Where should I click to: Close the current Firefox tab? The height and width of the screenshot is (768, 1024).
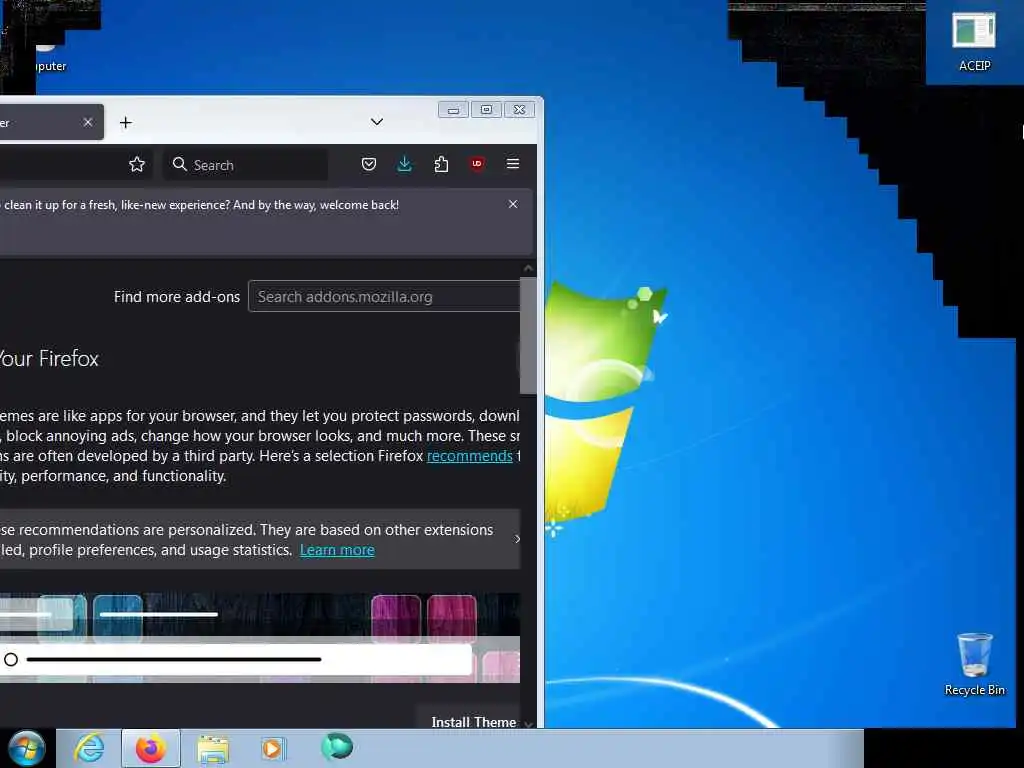[x=88, y=122]
